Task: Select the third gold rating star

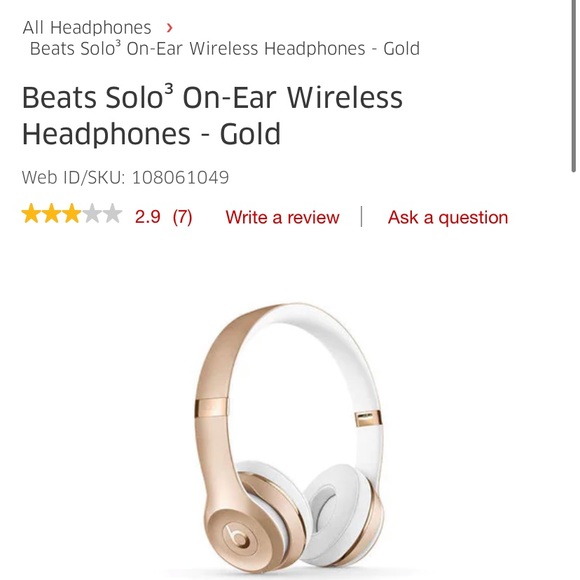Action: (x=72, y=214)
